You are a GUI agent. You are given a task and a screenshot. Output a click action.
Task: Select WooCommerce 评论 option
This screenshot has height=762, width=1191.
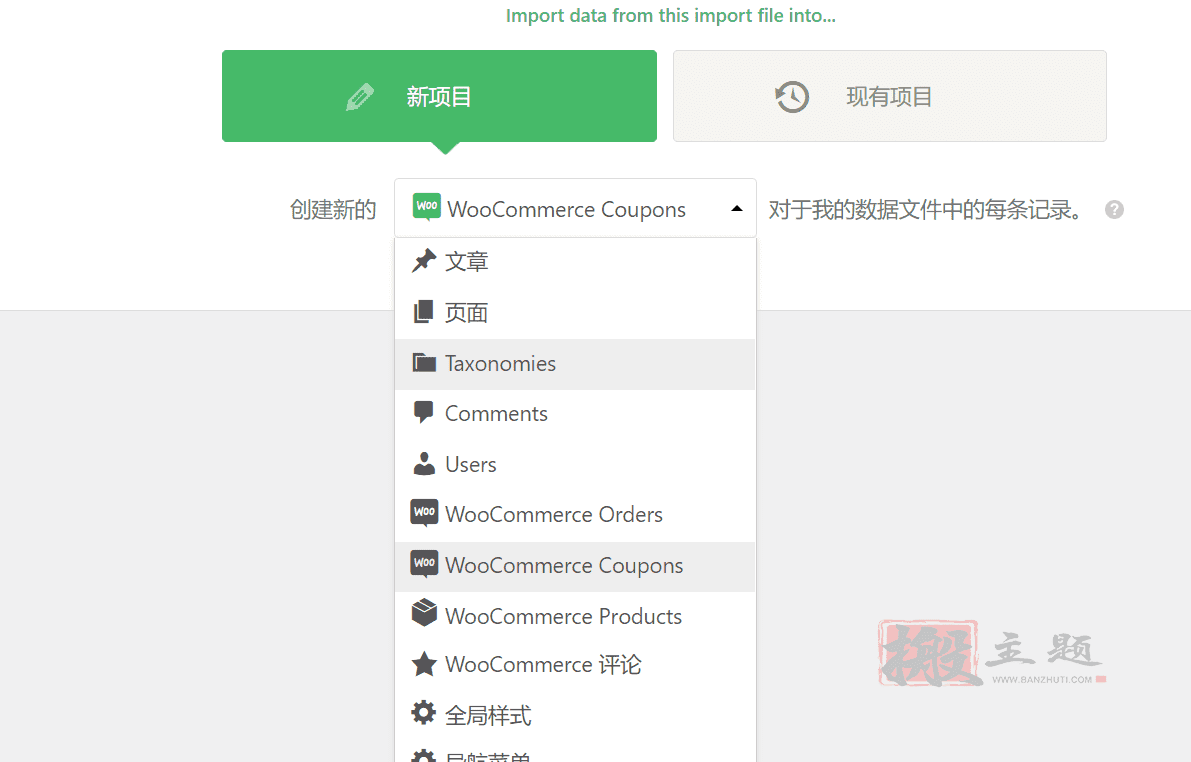575,665
